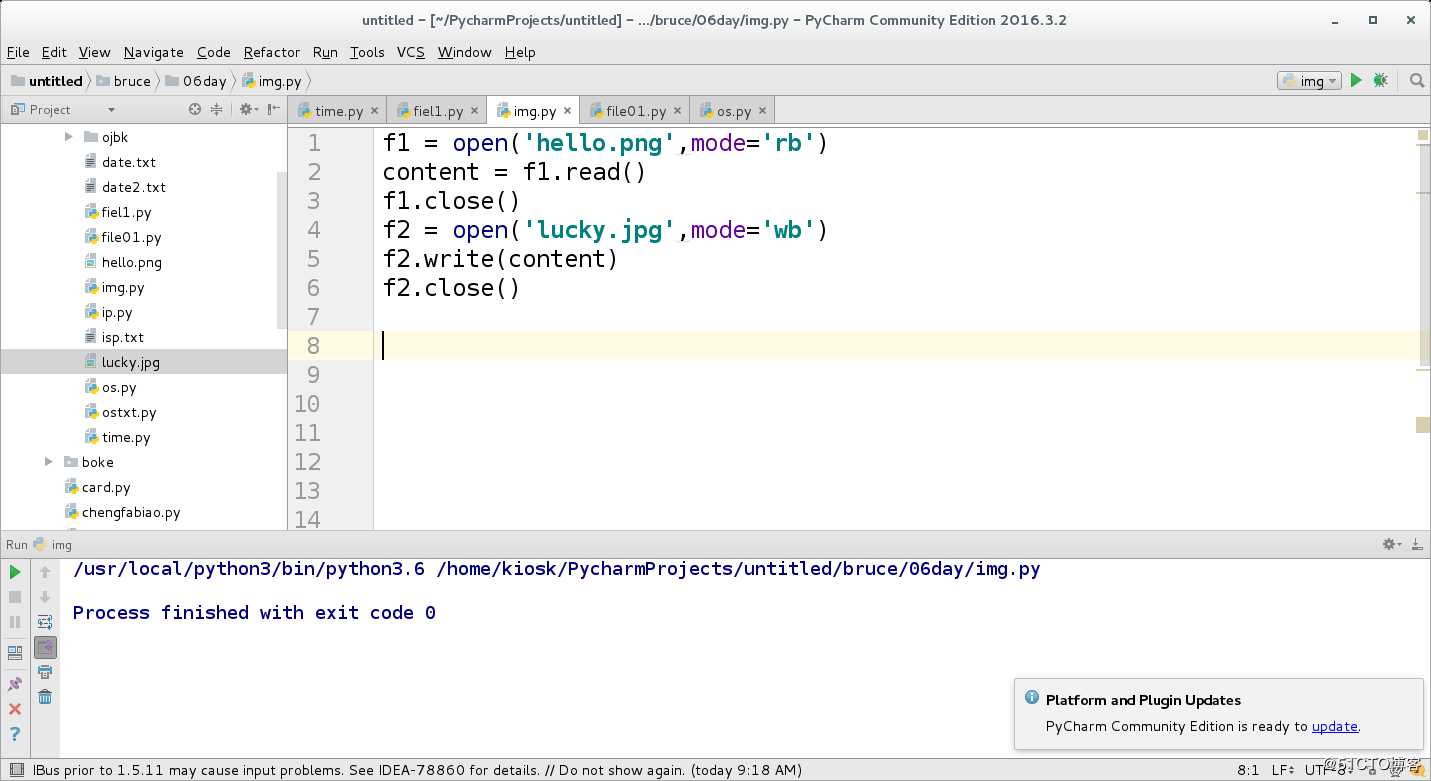Close the os.py editor tab

tap(762, 111)
